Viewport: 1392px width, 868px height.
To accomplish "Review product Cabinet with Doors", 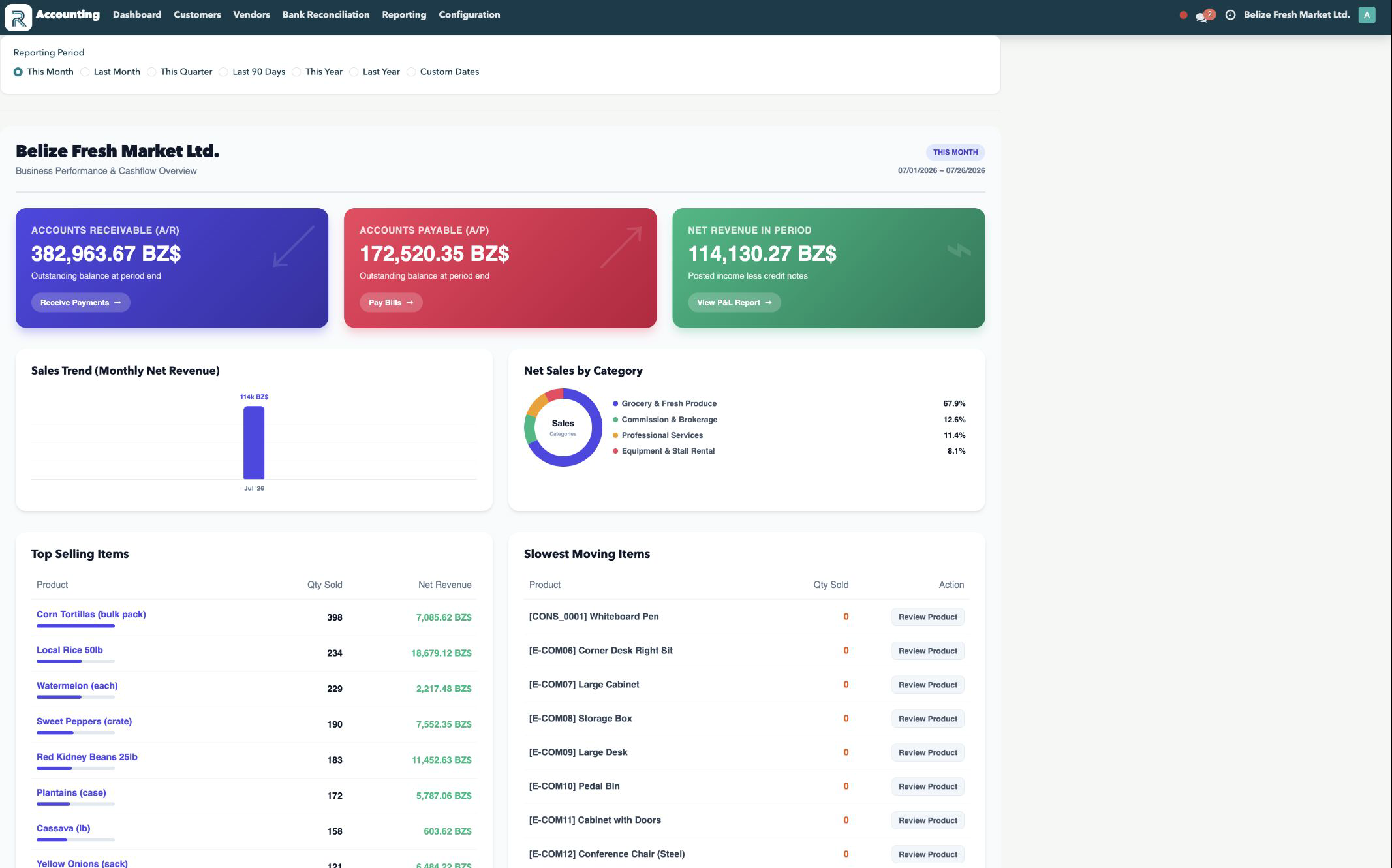I will pyautogui.click(x=927, y=820).
